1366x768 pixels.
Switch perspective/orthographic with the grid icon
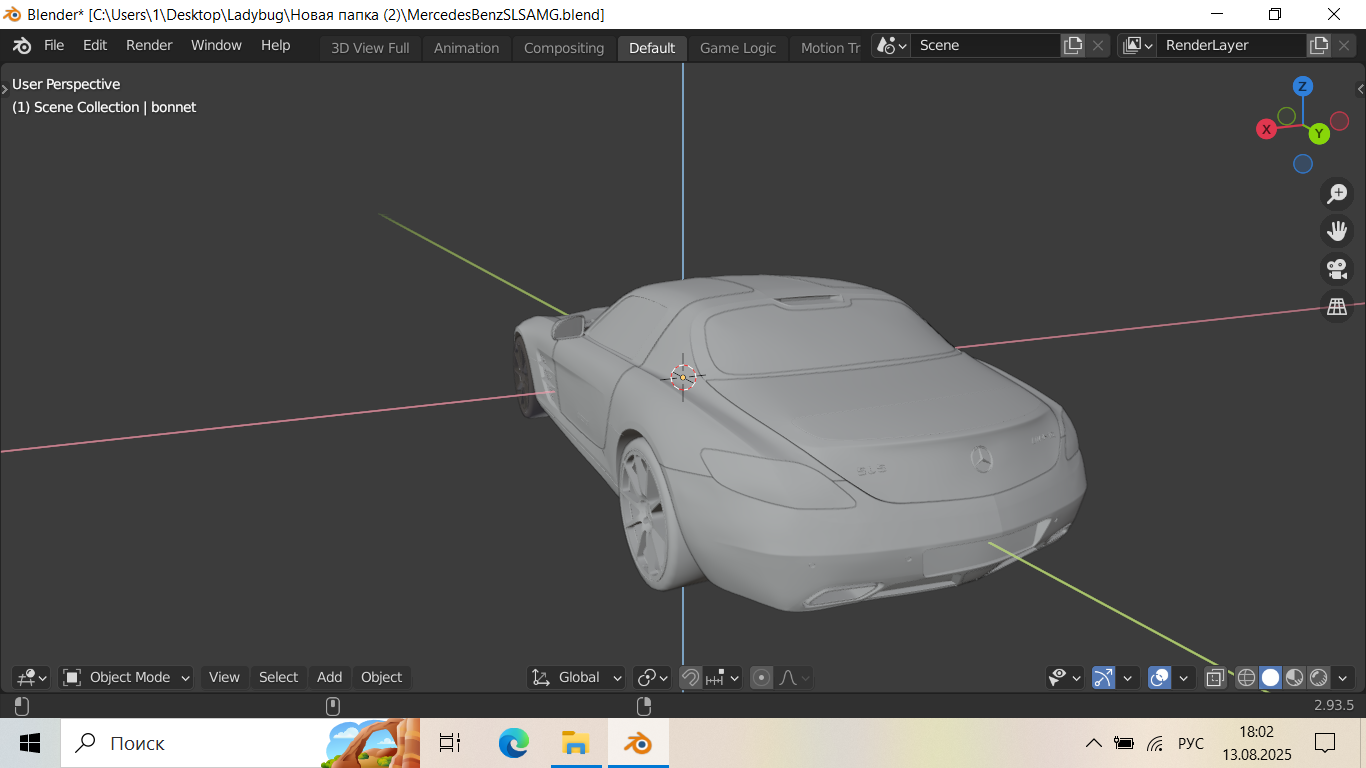(1337, 307)
